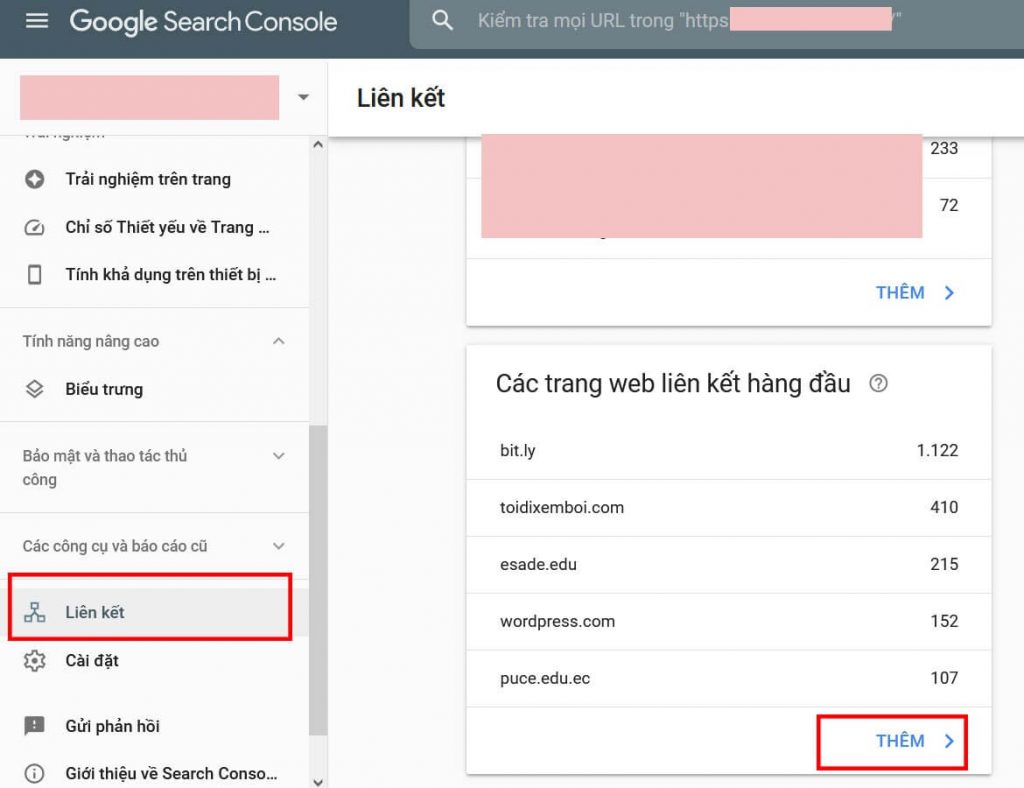Click the Google Search Console logo

[x=203, y=22]
